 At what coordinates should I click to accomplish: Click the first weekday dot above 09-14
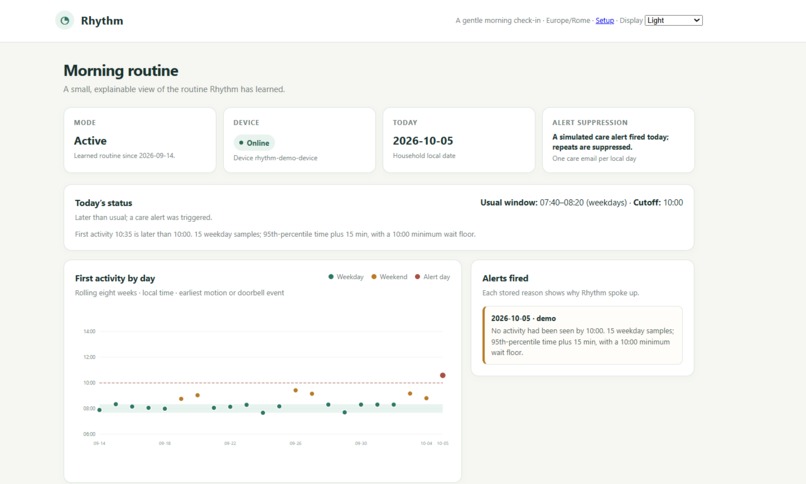[x=99, y=410]
